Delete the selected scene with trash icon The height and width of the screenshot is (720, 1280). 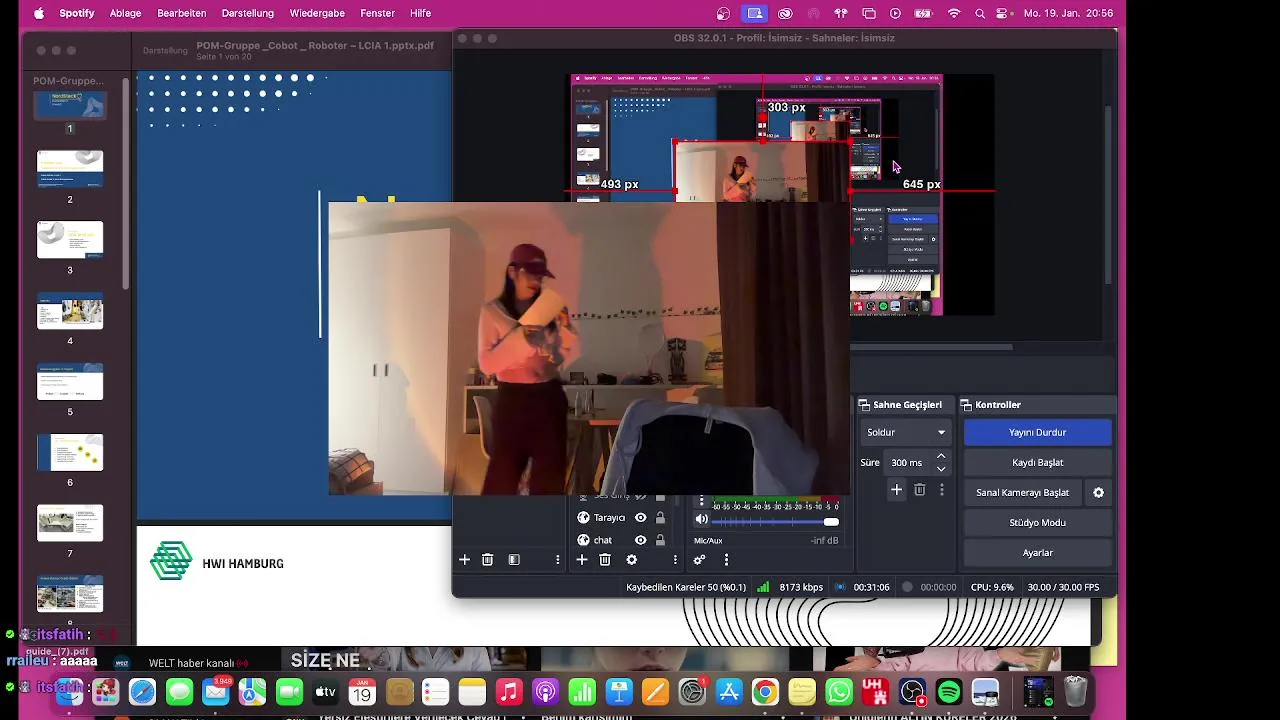[487, 560]
